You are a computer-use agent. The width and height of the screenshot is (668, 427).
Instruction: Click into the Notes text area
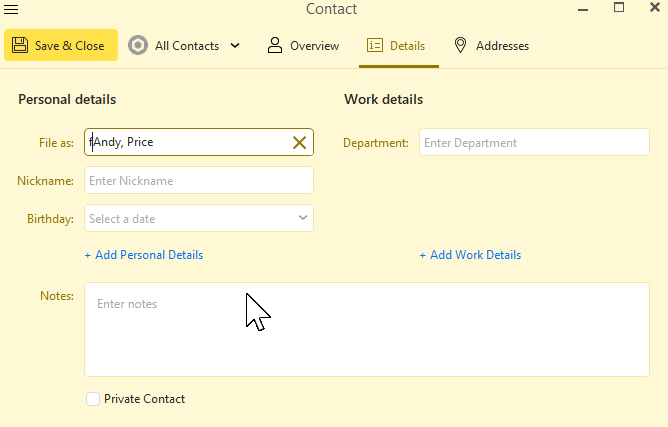click(367, 329)
